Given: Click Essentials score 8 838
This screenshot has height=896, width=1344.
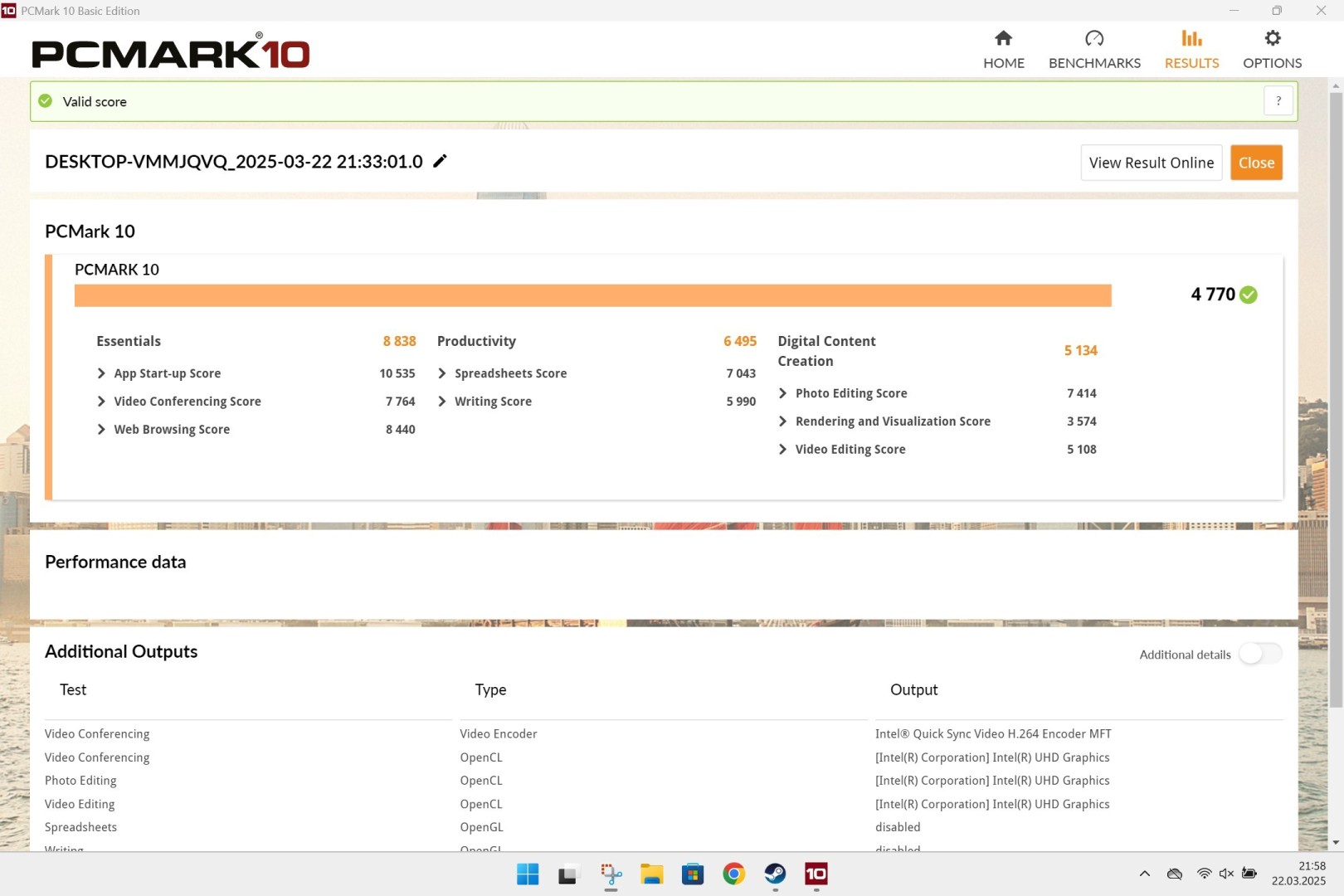Looking at the screenshot, I should (399, 341).
